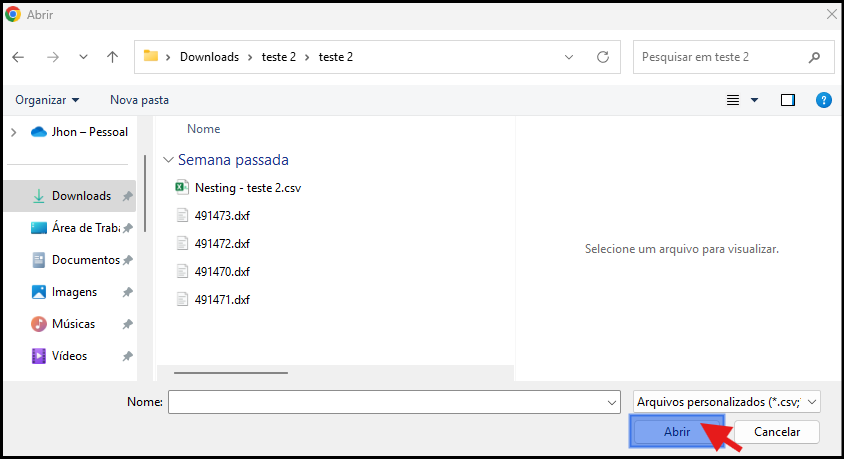
Task: Change view with the list view icon
Action: pos(733,100)
